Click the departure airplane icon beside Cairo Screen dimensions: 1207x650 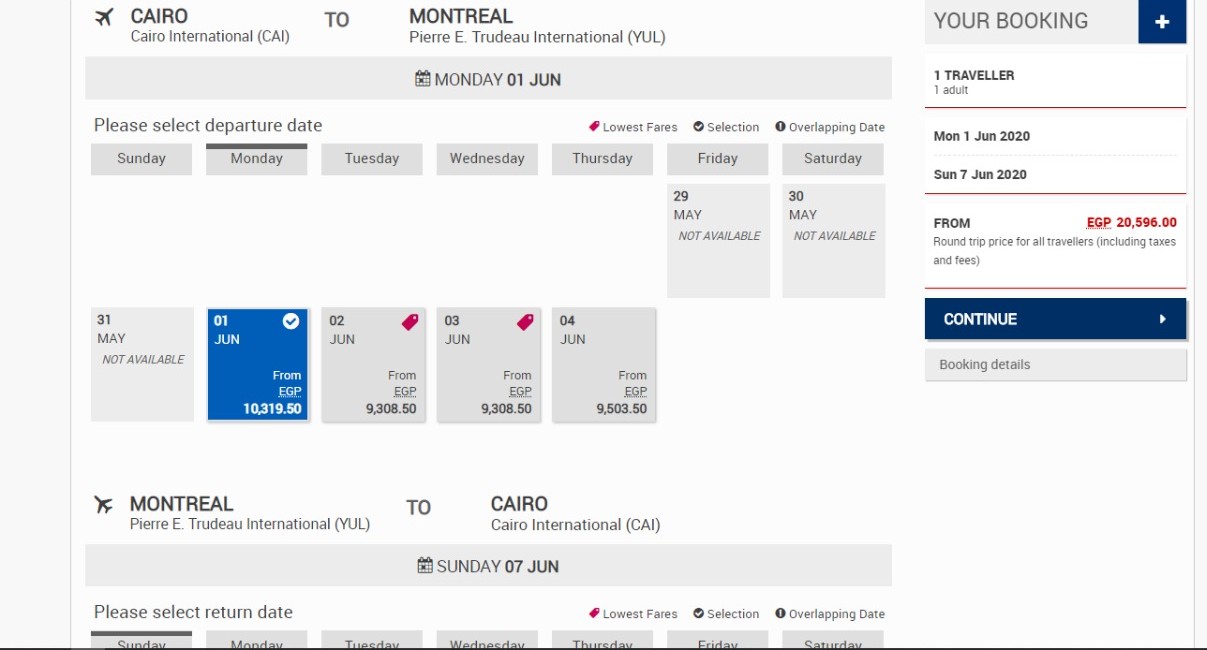[x=104, y=18]
